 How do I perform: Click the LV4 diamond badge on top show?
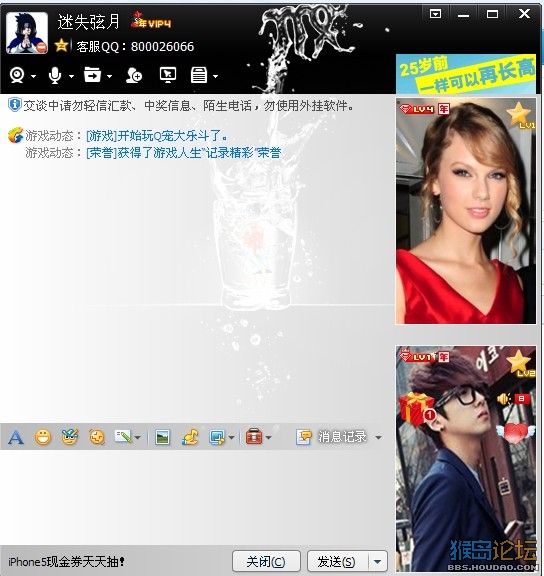click(x=417, y=109)
